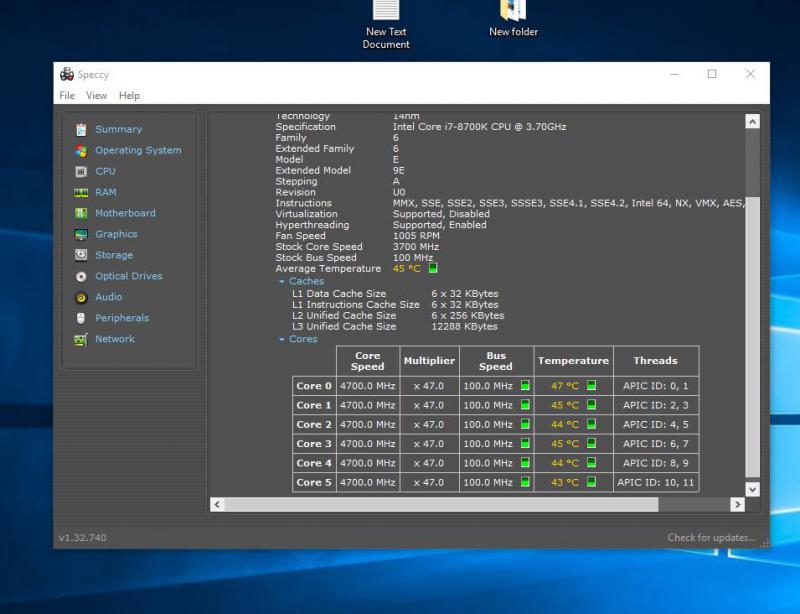800x614 pixels.
Task: Click the Check for updates link
Action: tap(711, 538)
